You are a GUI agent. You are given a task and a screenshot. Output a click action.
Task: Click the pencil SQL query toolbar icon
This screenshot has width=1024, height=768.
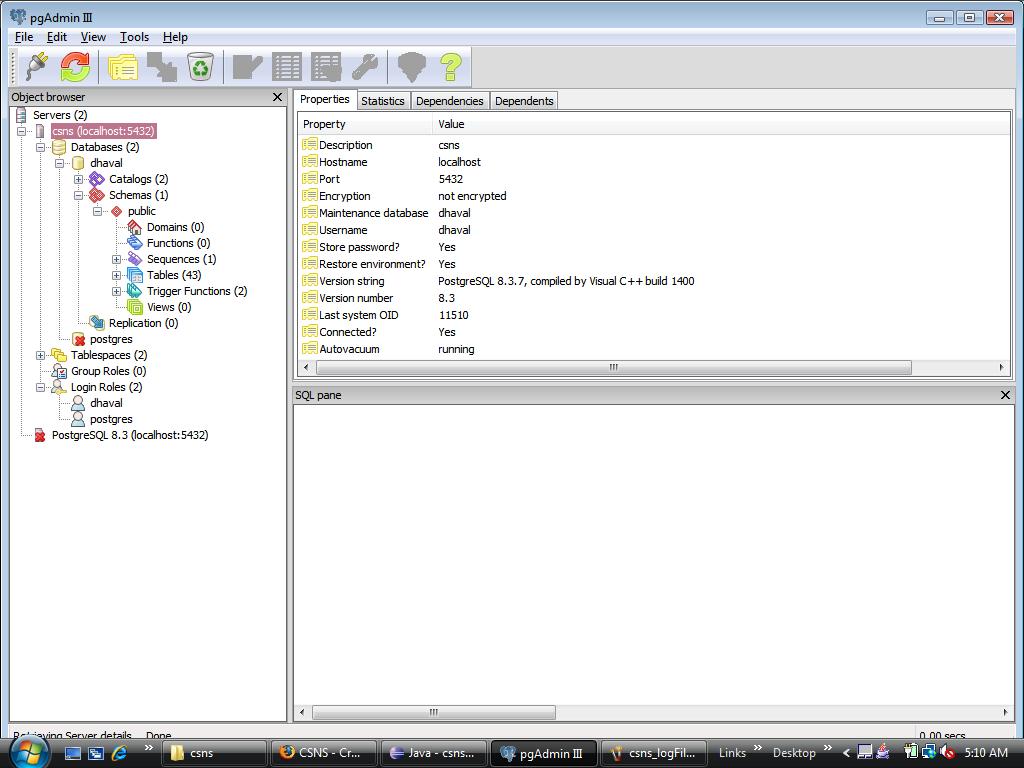coord(247,67)
